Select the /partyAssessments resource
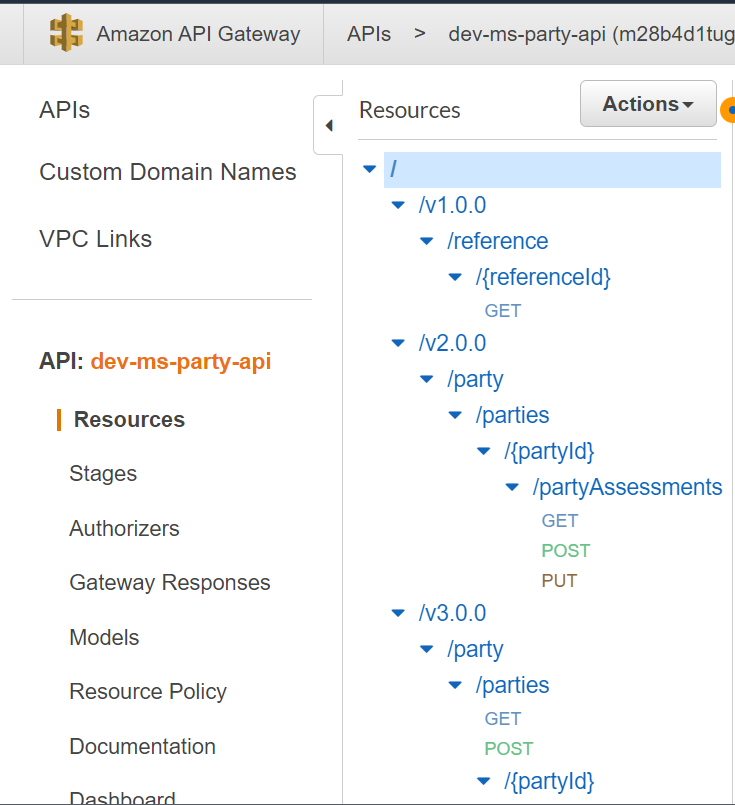The image size is (735, 805). click(x=627, y=487)
